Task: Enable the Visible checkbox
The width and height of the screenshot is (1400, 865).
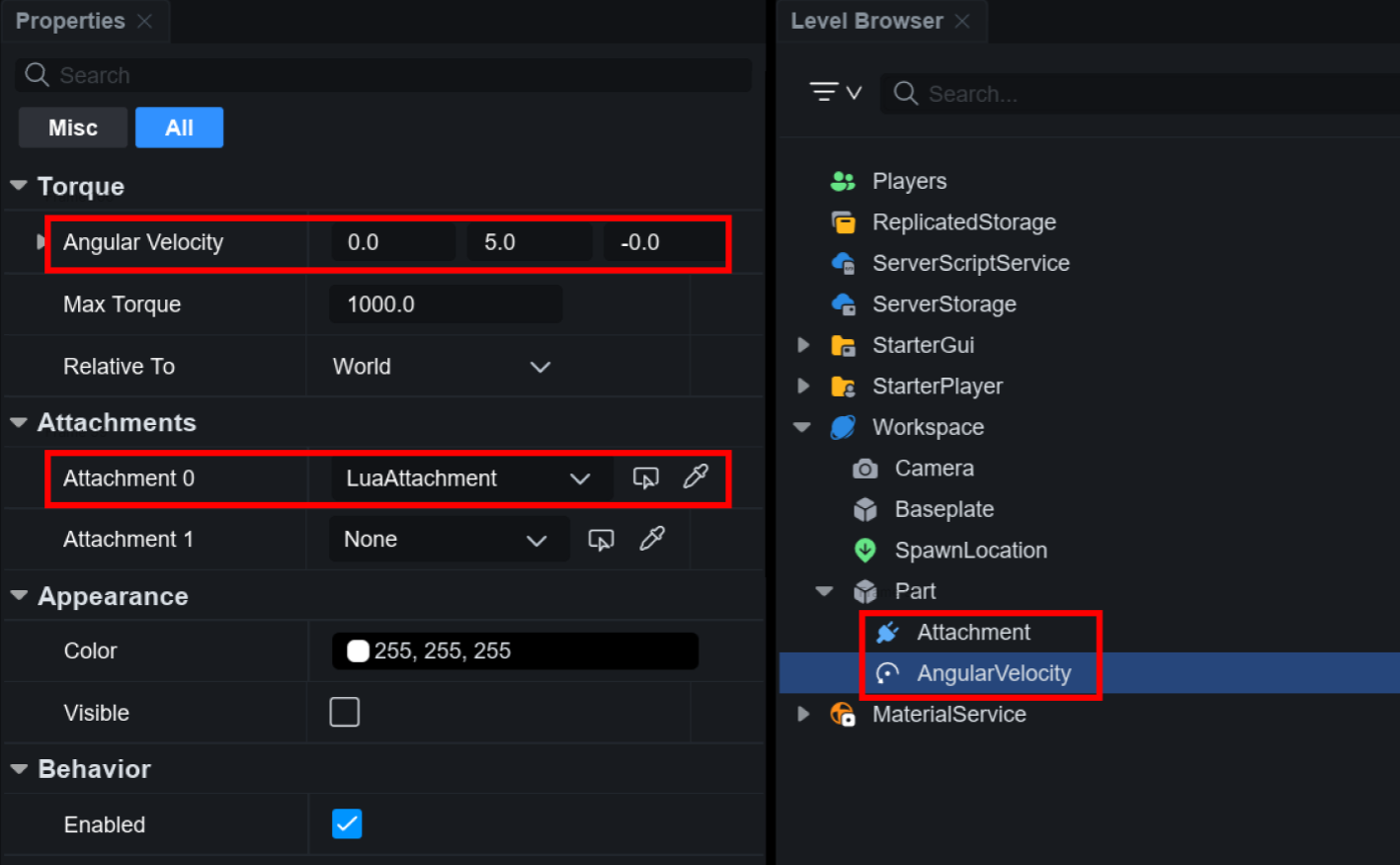Action: [345, 712]
